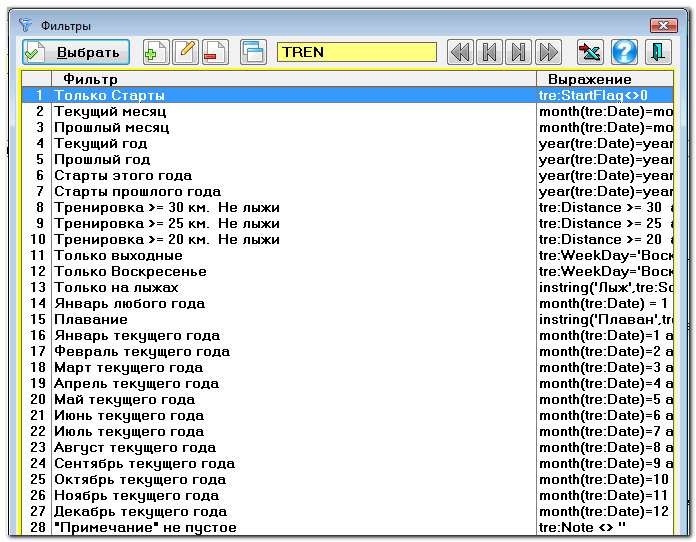The width and height of the screenshot is (696, 542).
Task: Click the export to Excel icon
Action: tap(590, 52)
